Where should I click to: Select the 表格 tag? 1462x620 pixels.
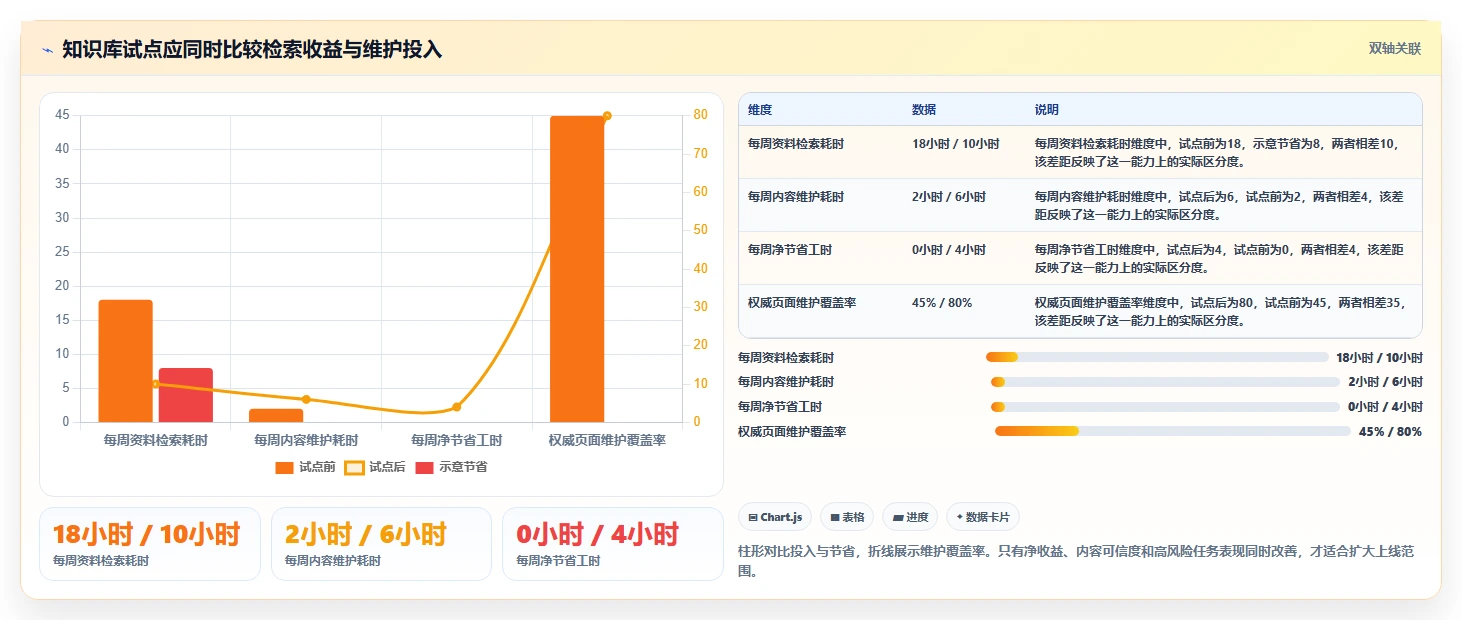846,517
